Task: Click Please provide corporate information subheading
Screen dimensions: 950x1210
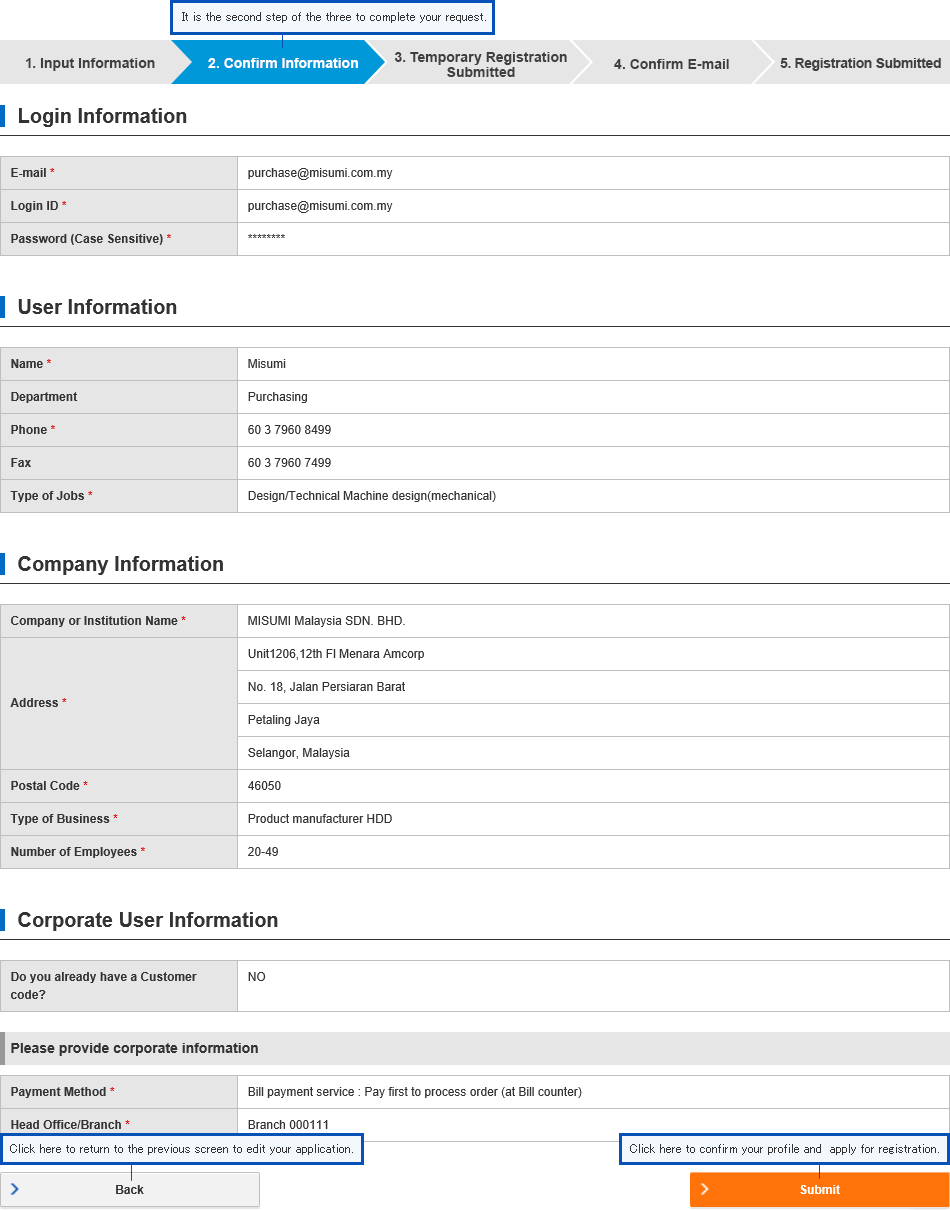Action: 135,1048
